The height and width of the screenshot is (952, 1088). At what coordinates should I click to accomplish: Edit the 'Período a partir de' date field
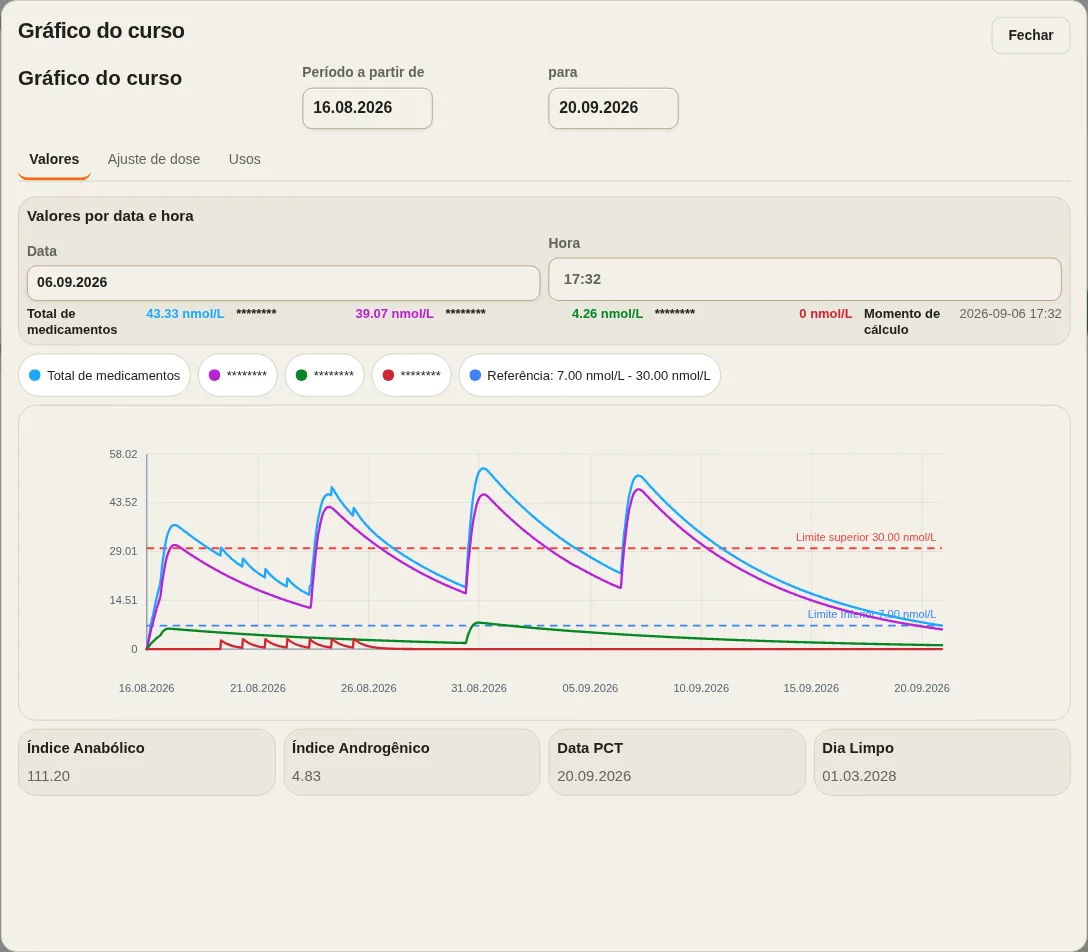(x=367, y=108)
